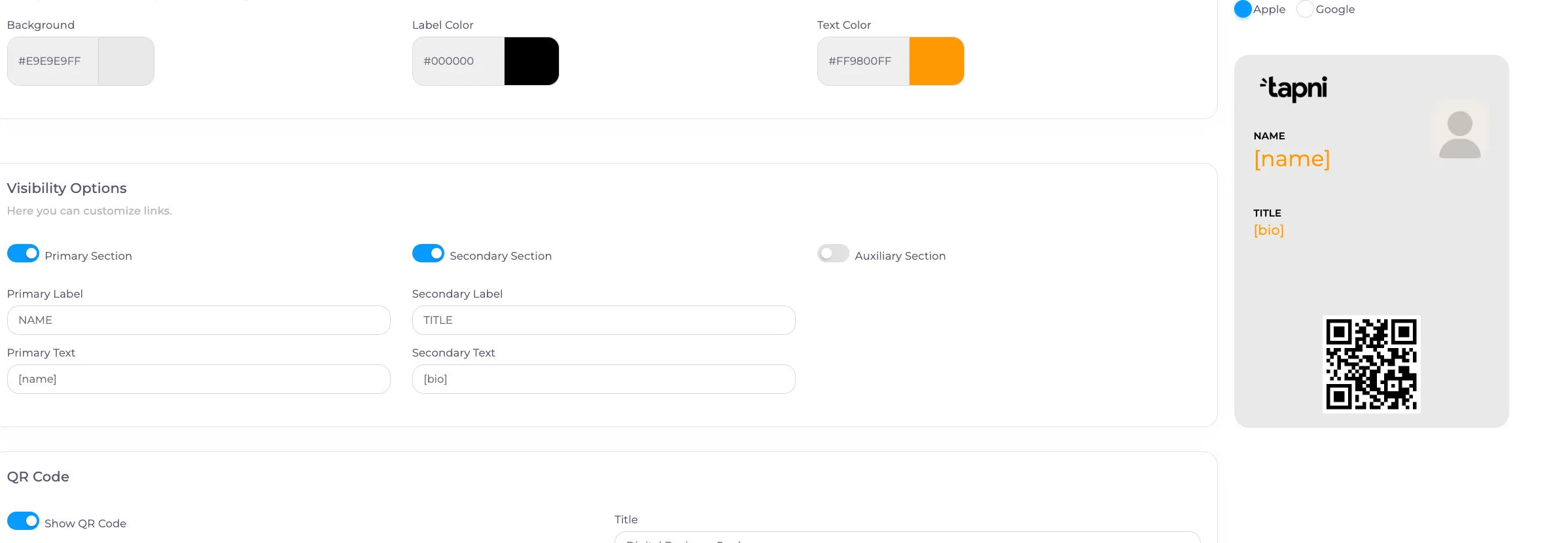The width and height of the screenshot is (1568, 543).
Task: Open the orange Text Color swatch
Action: [x=936, y=61]
